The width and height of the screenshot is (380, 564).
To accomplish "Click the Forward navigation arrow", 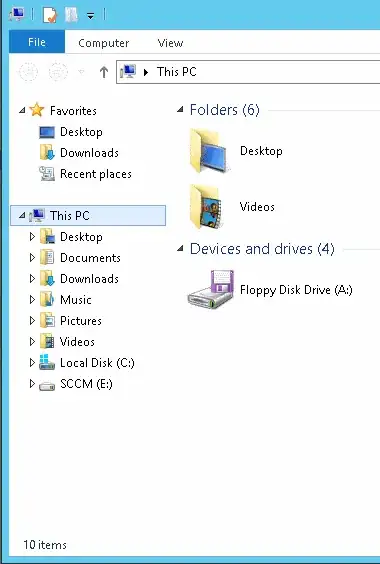I will pos(58,72).
